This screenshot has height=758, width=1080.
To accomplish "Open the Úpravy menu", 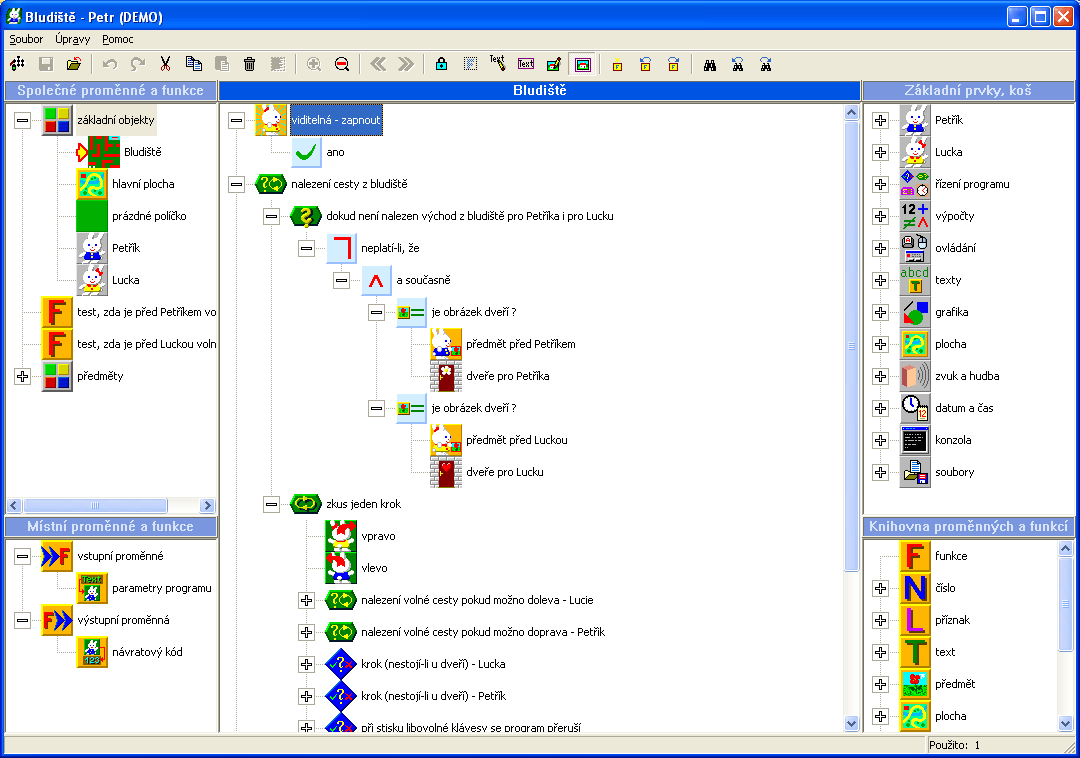I will pyautogui.click(x=73, y=39).
